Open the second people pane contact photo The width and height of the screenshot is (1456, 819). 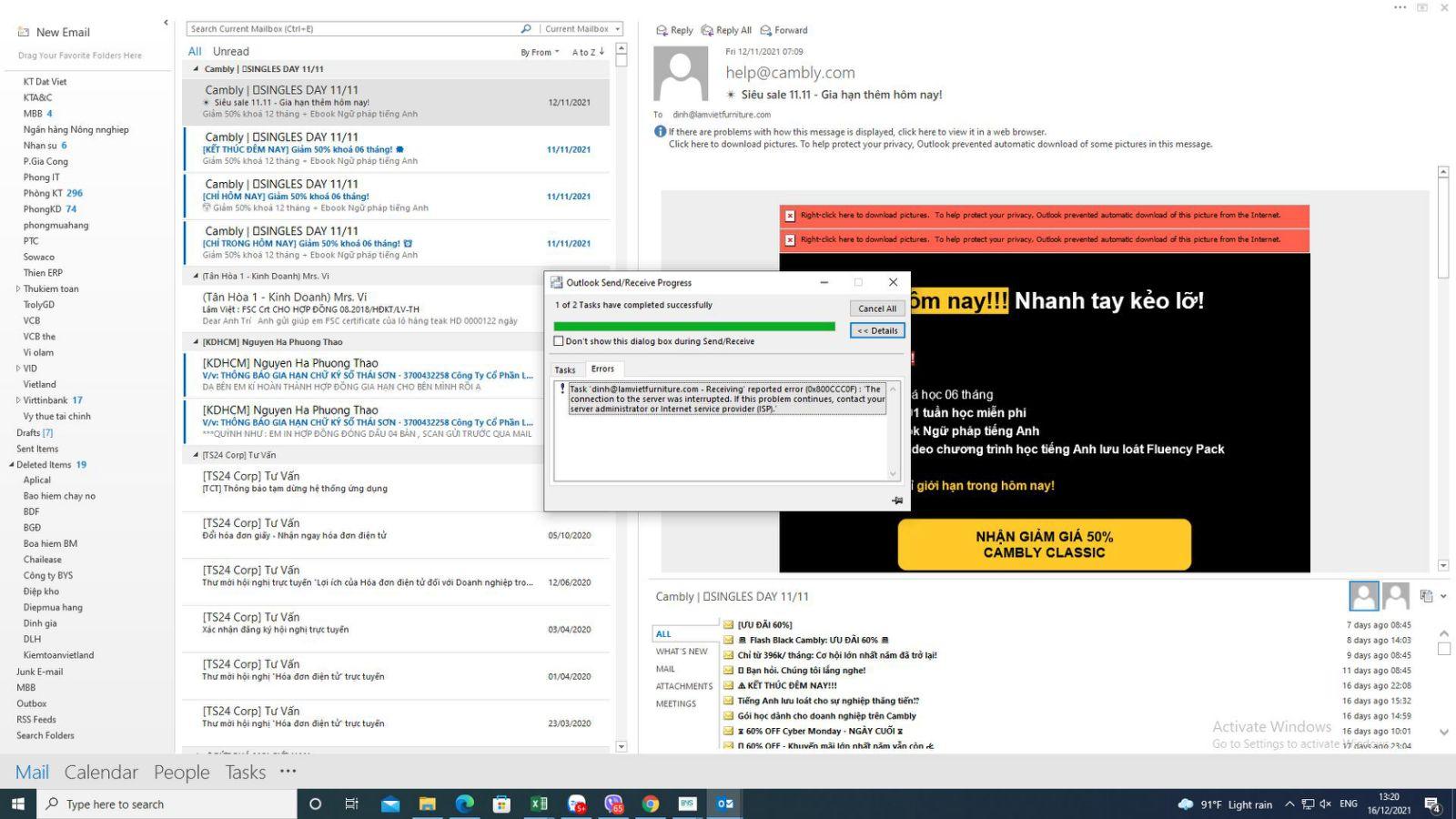(1396, 596)
